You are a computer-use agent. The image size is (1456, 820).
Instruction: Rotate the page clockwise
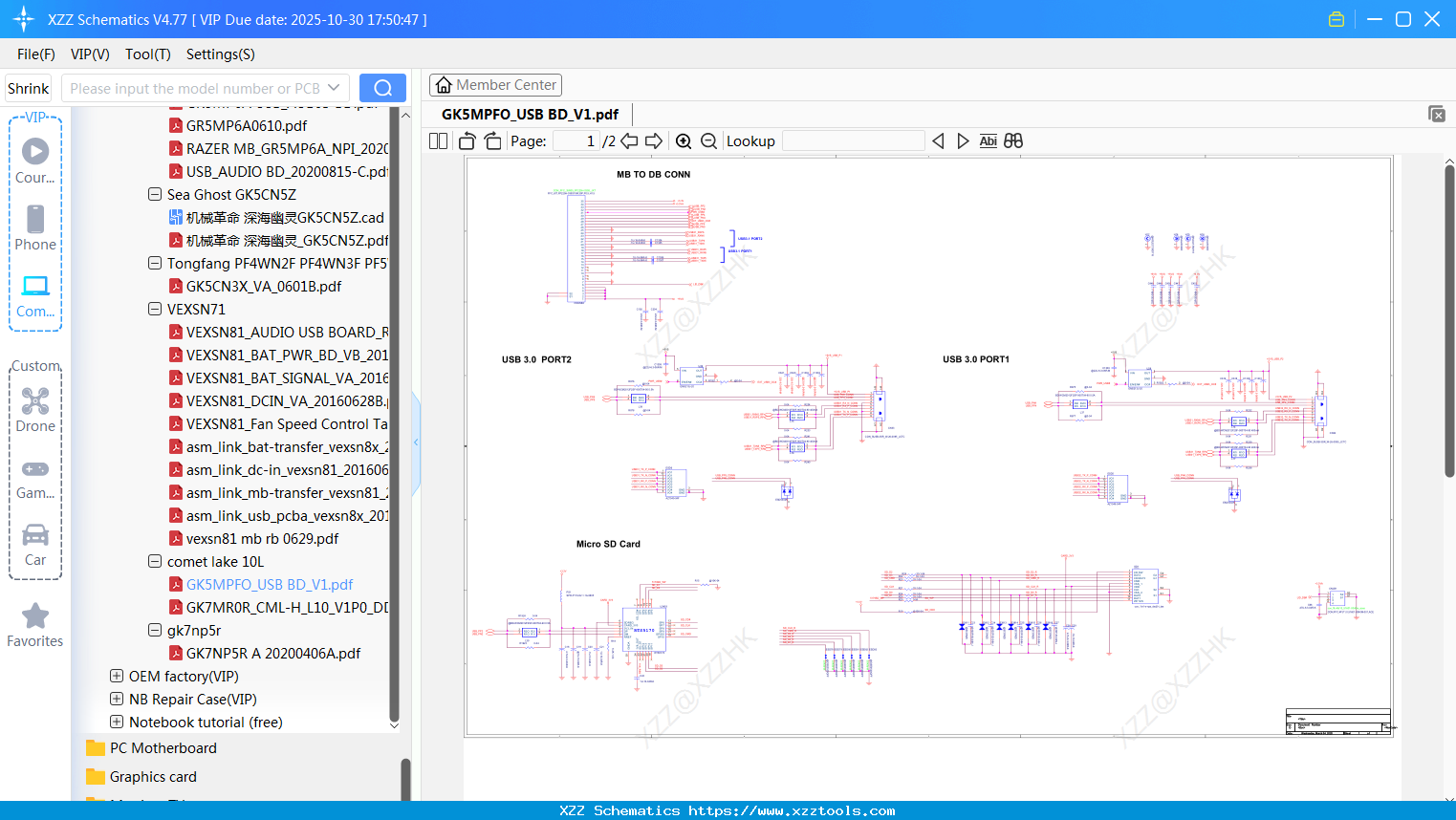point(492,141)
